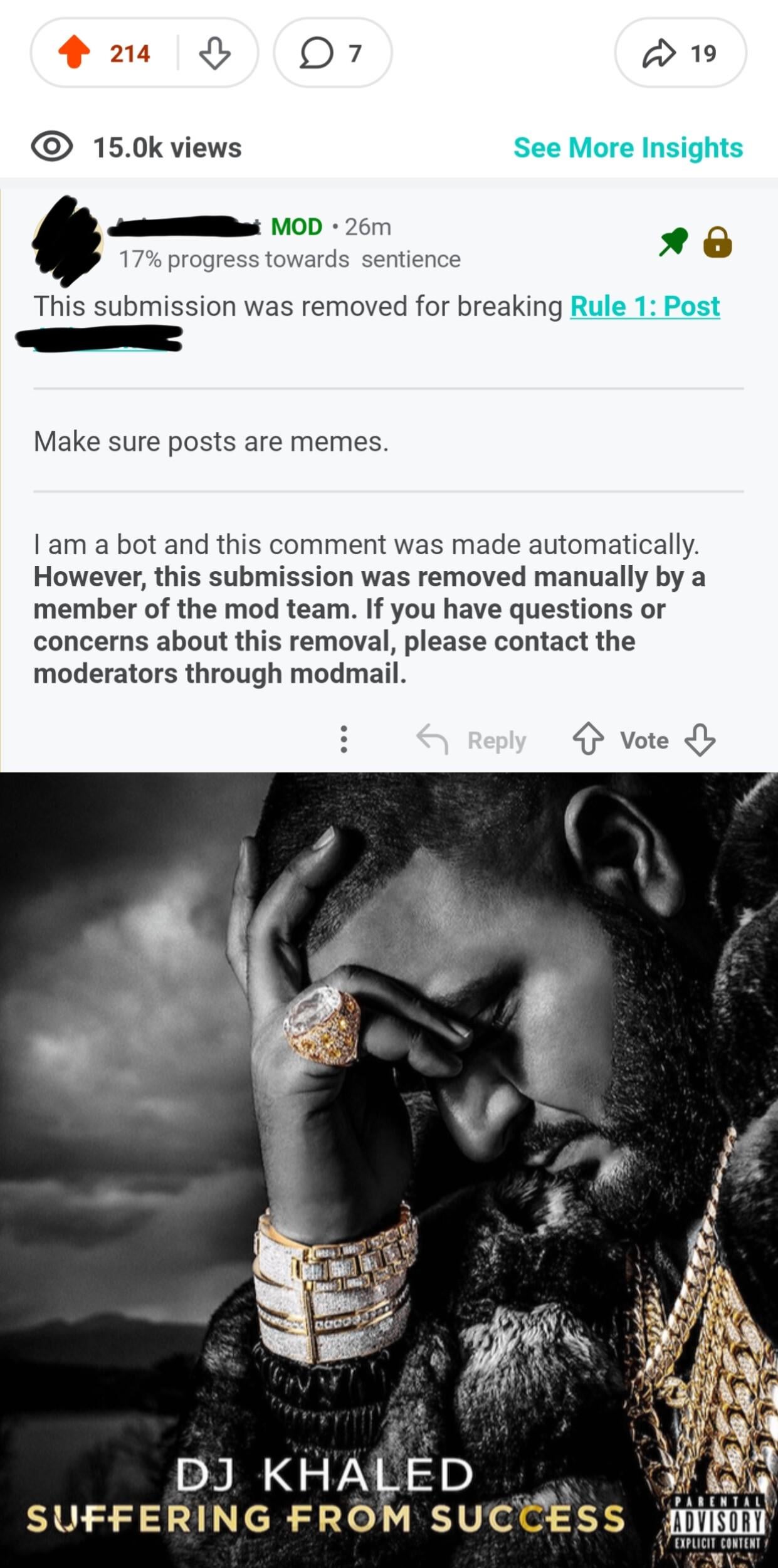Tap the 15.0k views count

click(x=167, y=148)
